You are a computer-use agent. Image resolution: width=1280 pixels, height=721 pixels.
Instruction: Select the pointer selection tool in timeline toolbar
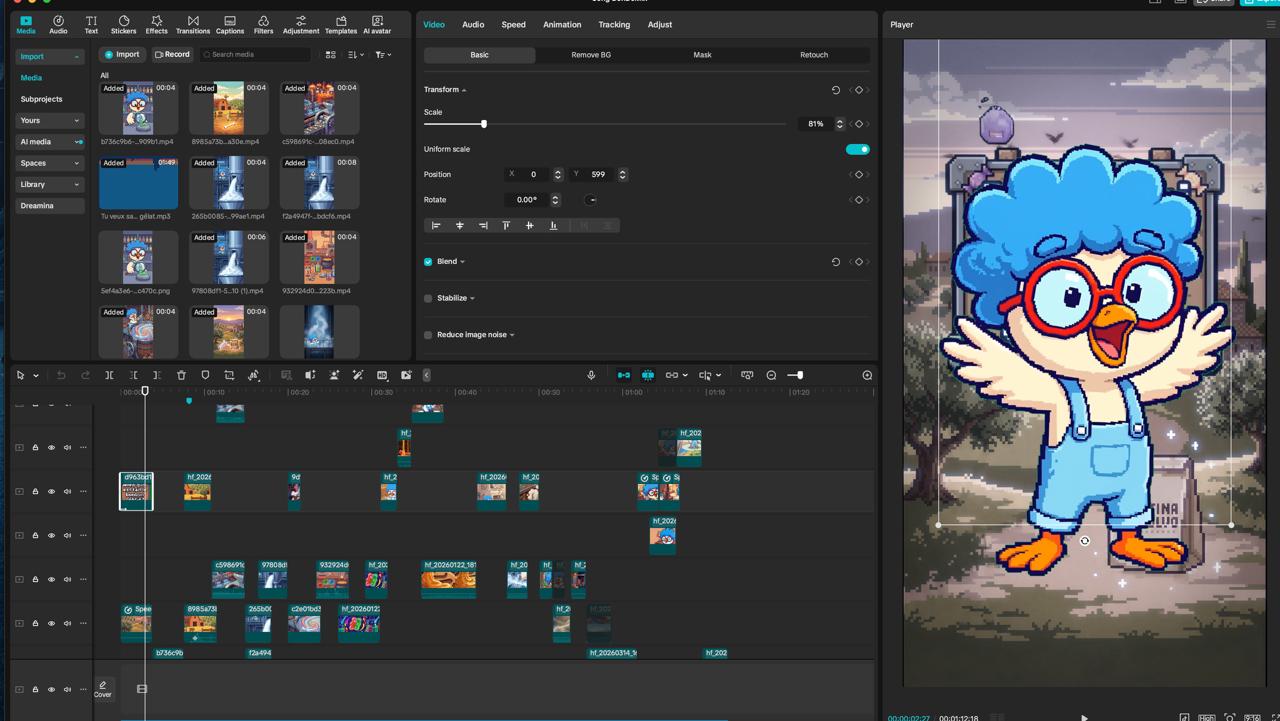coord(20,375)
